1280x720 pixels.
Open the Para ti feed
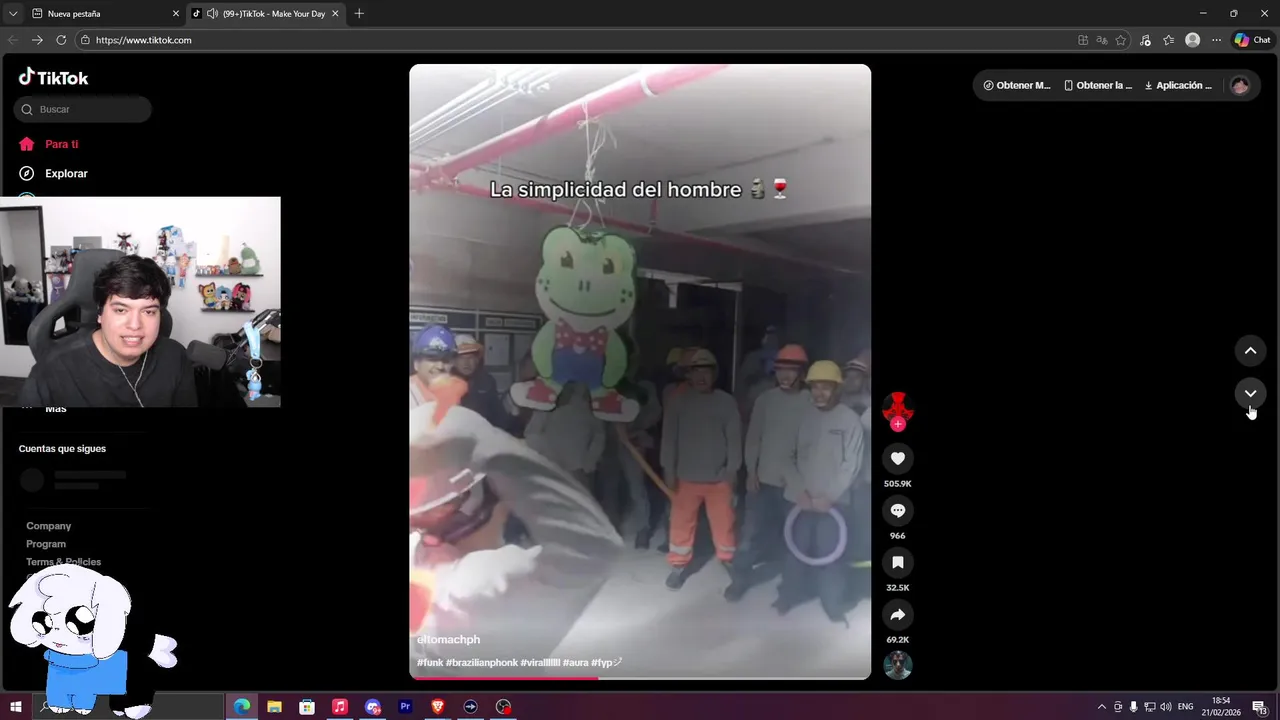click(x=61, y=144)
